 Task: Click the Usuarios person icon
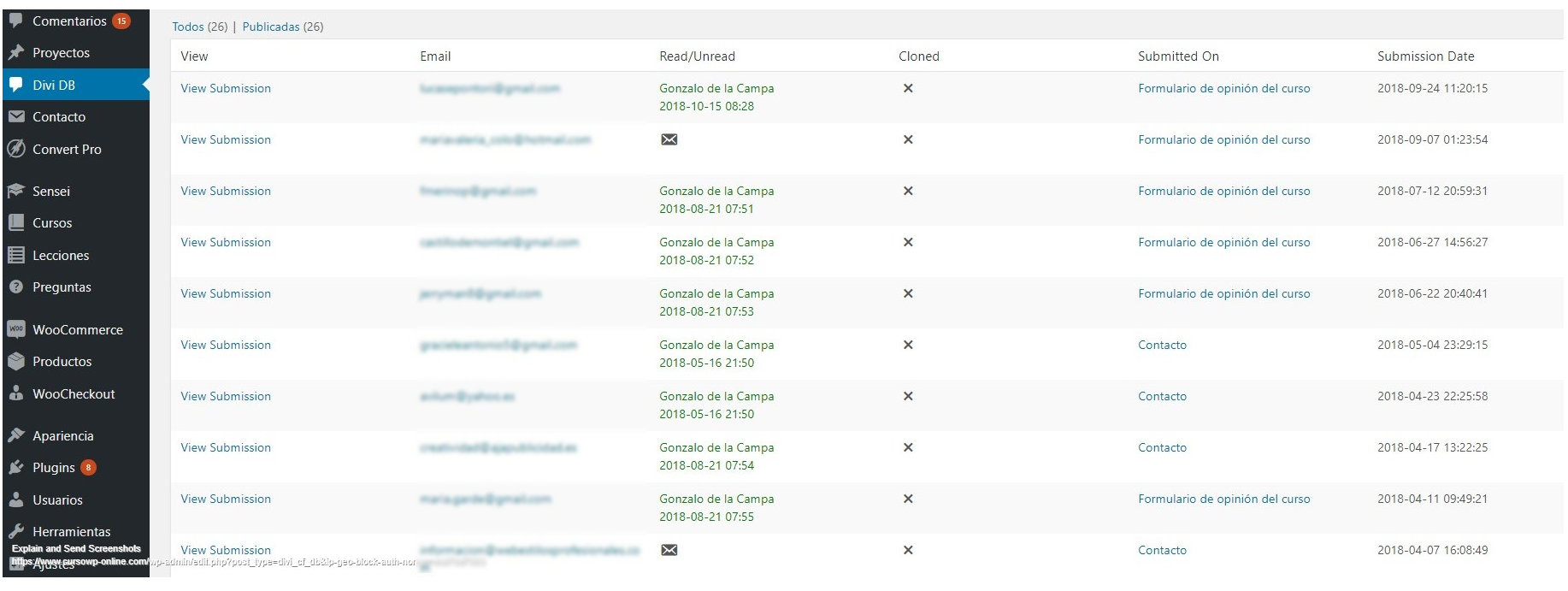click(15, 499)
